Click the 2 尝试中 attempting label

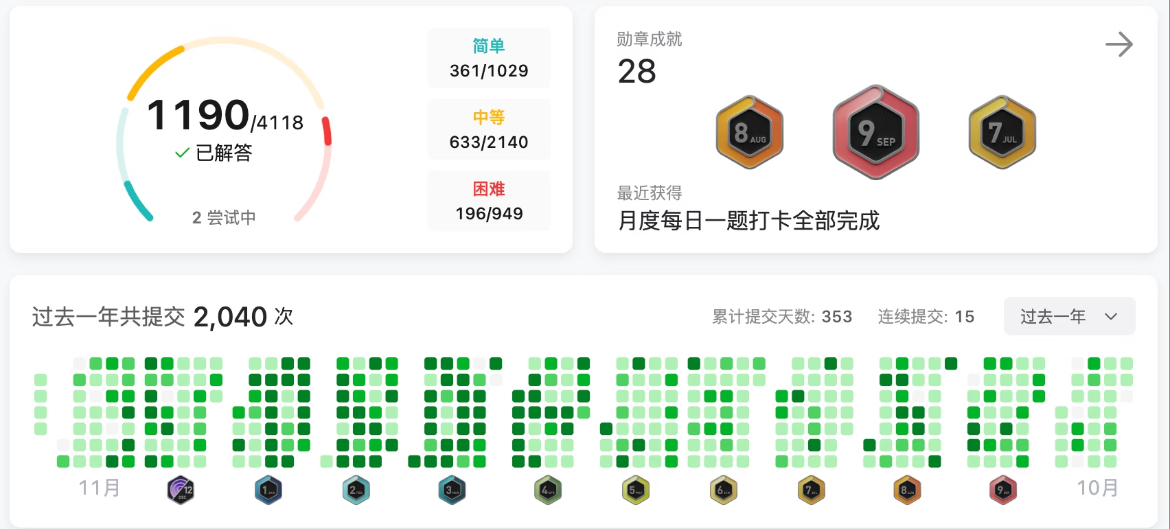[x=224, y=218]
